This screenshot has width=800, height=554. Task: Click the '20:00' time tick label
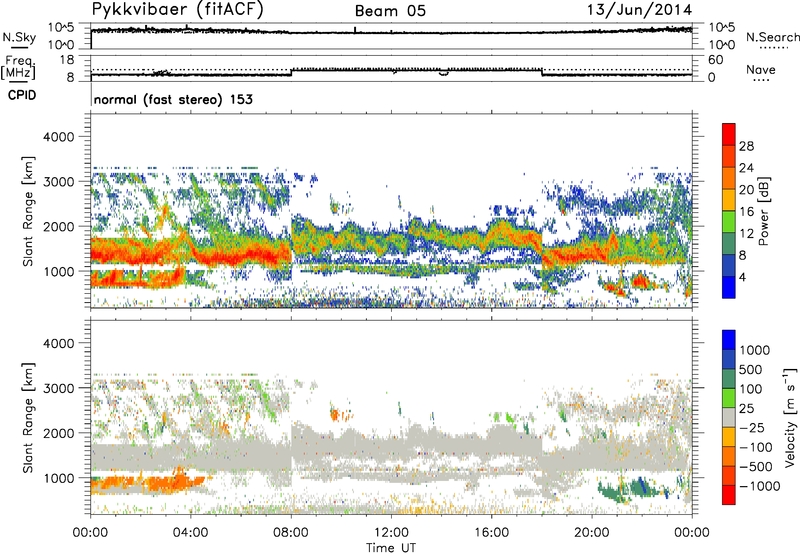[592, 533]
